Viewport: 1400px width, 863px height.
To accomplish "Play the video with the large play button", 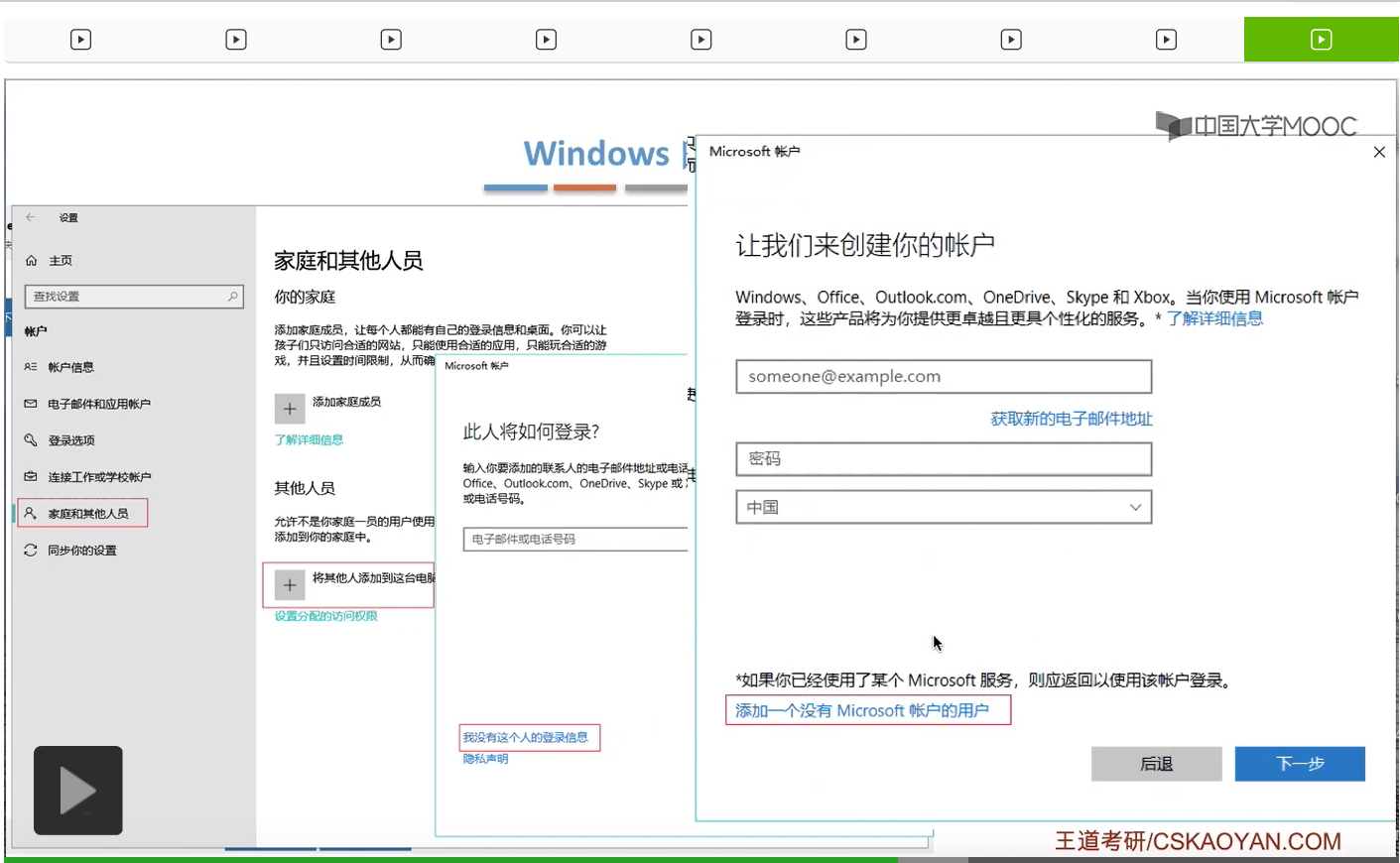I will [78, 791].
